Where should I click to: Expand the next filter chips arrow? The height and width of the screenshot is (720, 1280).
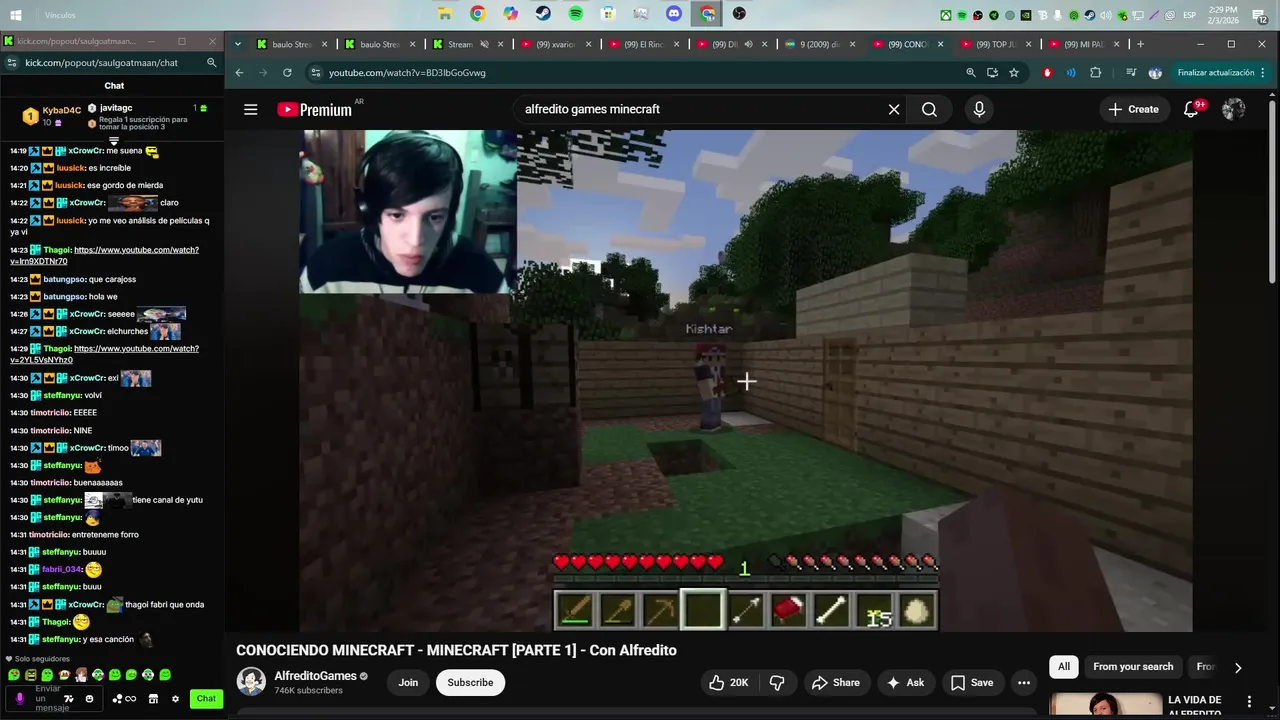click(x=1237, y=667)
